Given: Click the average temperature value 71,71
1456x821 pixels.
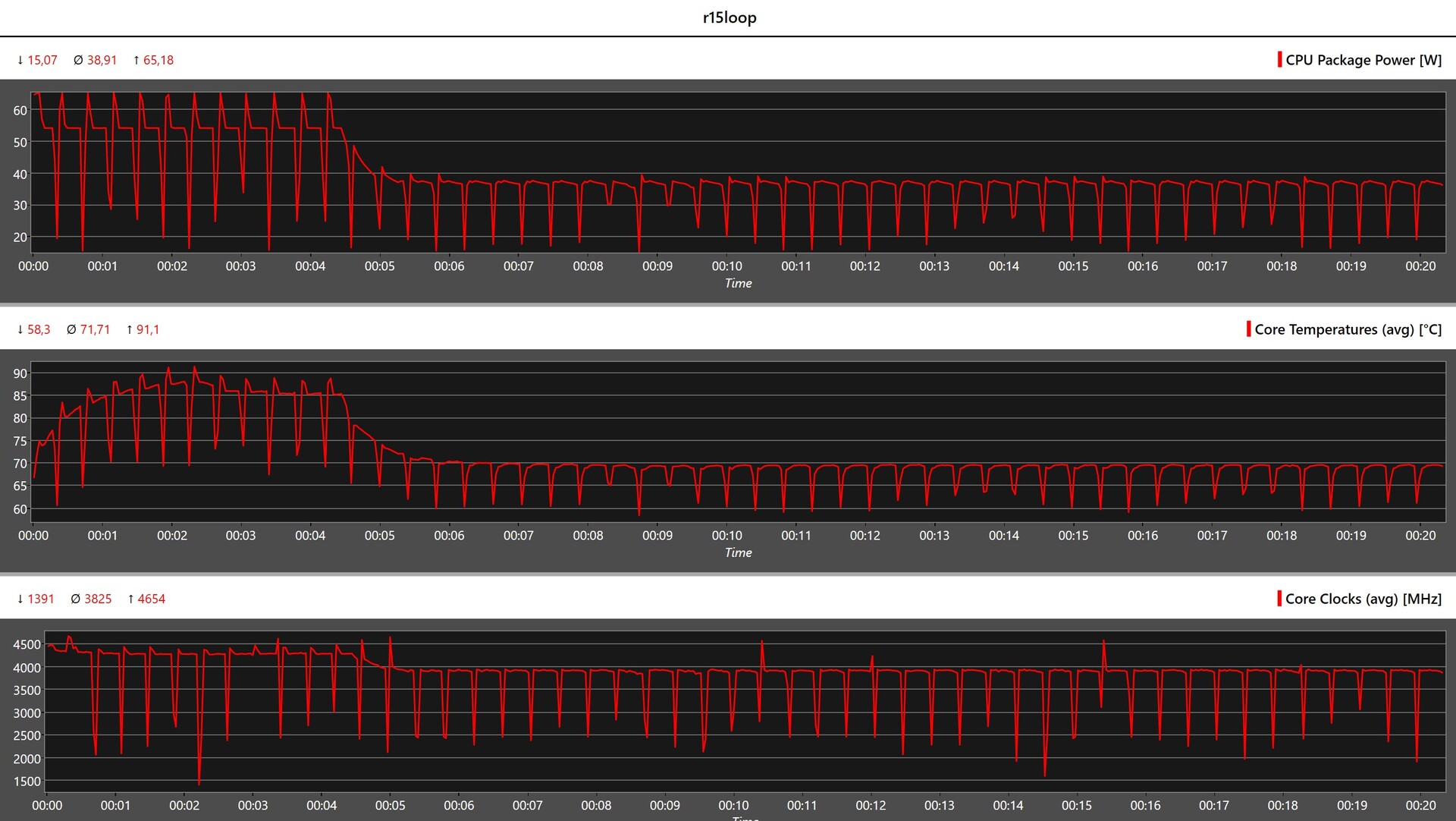Looking at the screenshot, I should point(95,329).
